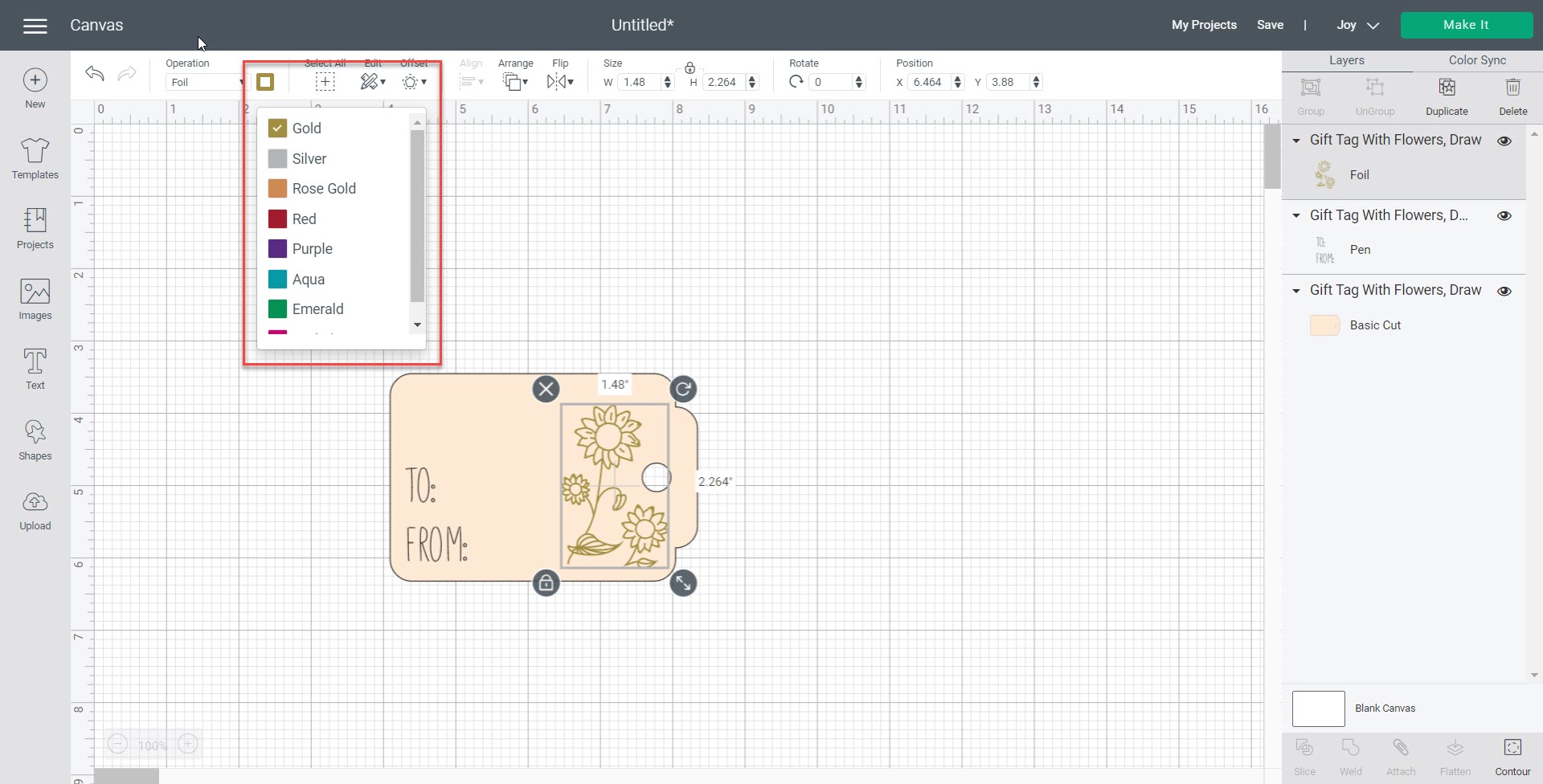Hide the Basic Cut layer group
Image resolution: width=1543 pixels, height=784 pixels.
click(1504, 291)
